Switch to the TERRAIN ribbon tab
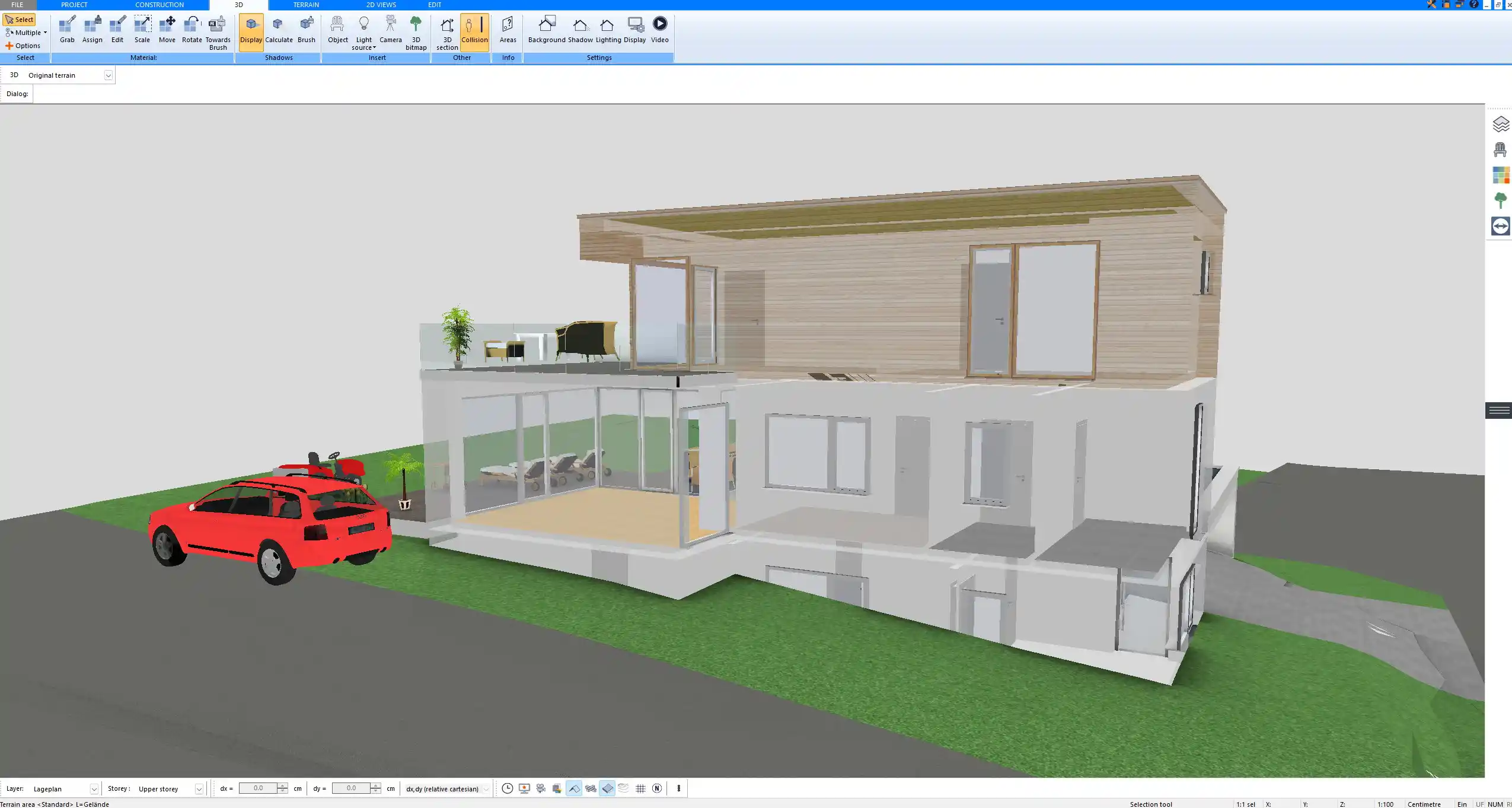This screenshot has width=1512, height=808. [305, 5]
